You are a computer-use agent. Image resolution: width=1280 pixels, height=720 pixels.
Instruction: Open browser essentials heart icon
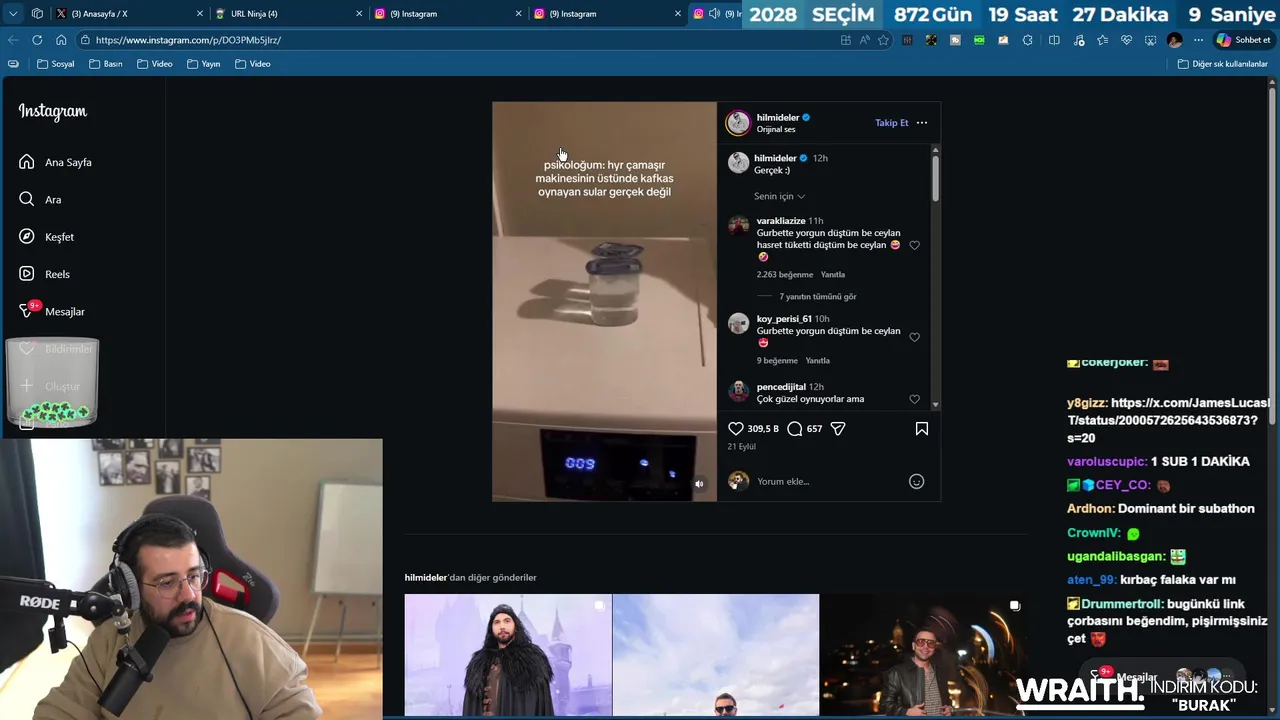click(x=1126, y=40)
